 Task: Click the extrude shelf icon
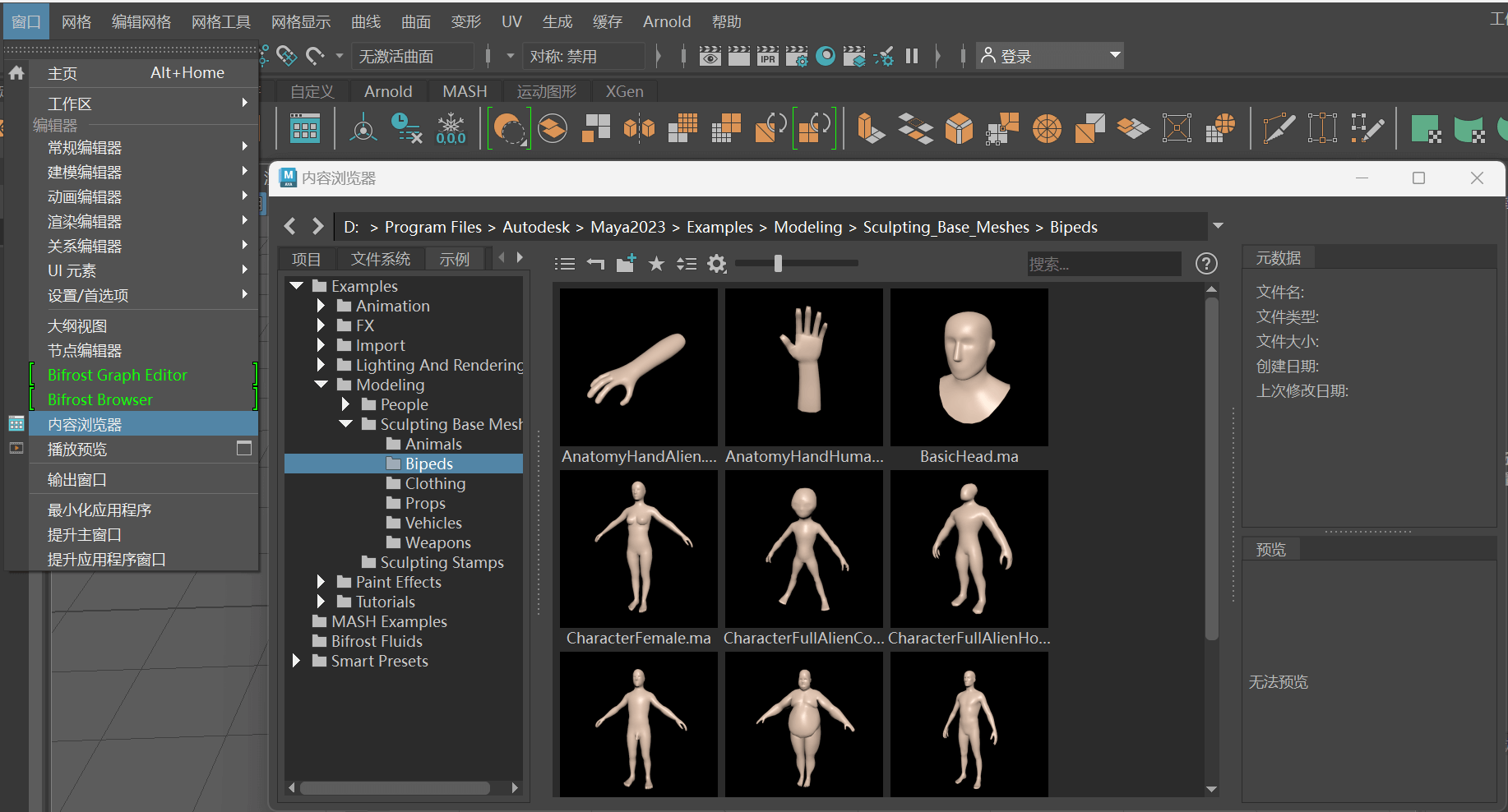(871, 129)
